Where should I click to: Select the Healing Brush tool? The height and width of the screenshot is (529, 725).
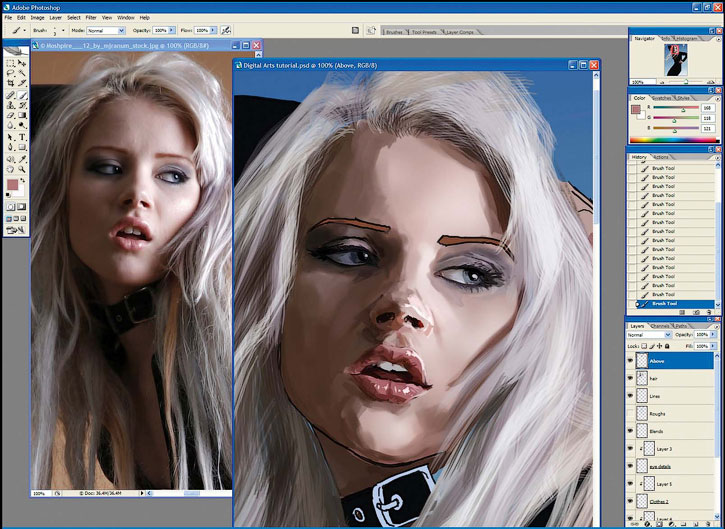(10, 95)
